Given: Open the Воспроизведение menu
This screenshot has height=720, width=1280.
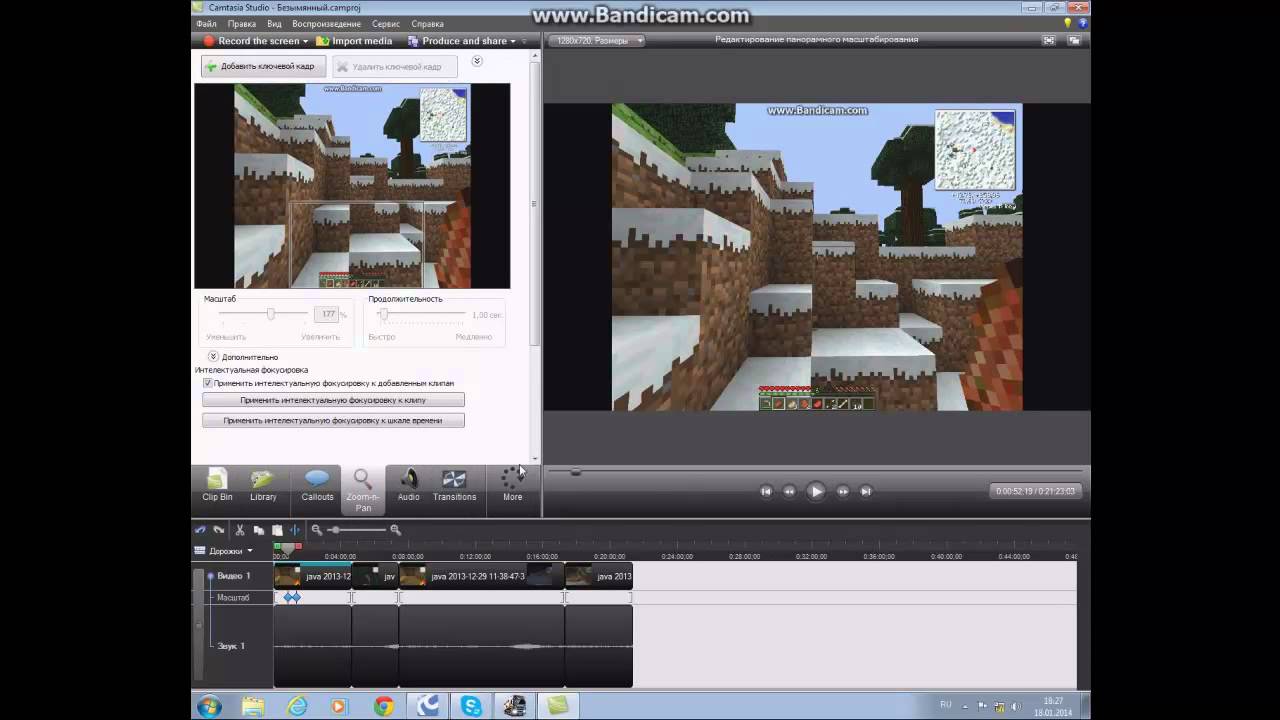Looking at the screenshot, I should [x=326, y=24].
